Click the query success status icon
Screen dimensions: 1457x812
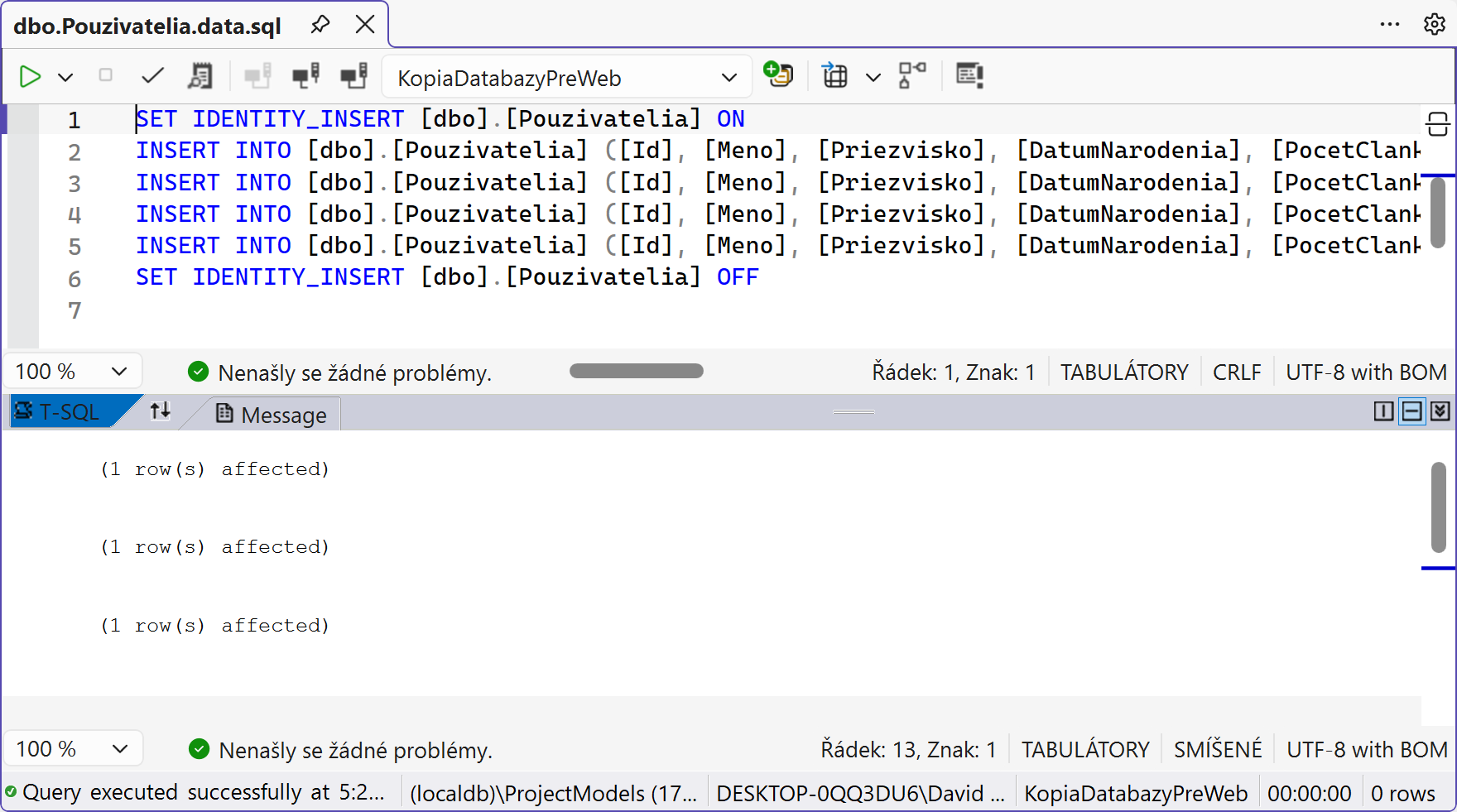[x=11, y=792]
